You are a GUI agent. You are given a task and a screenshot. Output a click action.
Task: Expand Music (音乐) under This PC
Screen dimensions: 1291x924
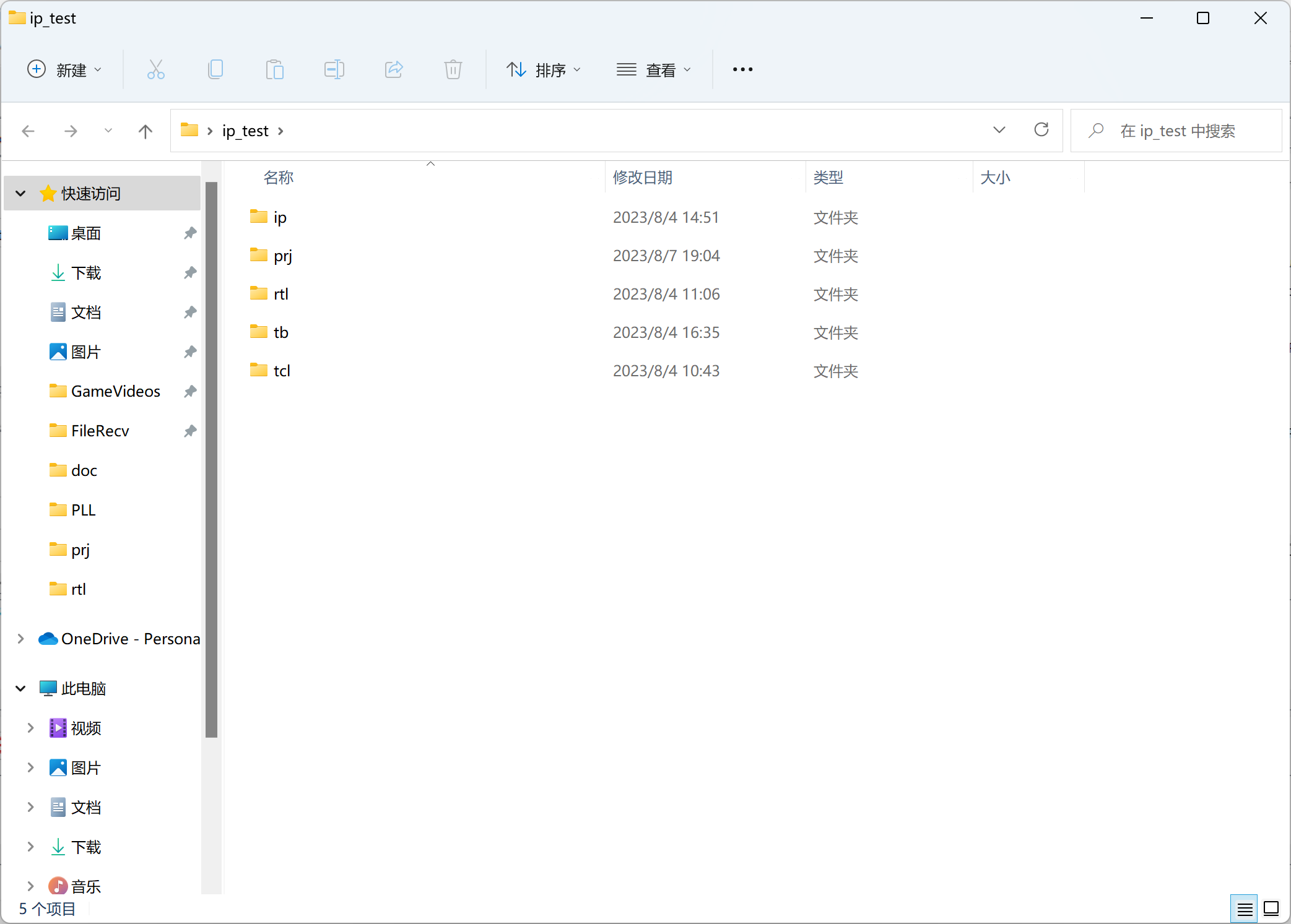(30, 887)
